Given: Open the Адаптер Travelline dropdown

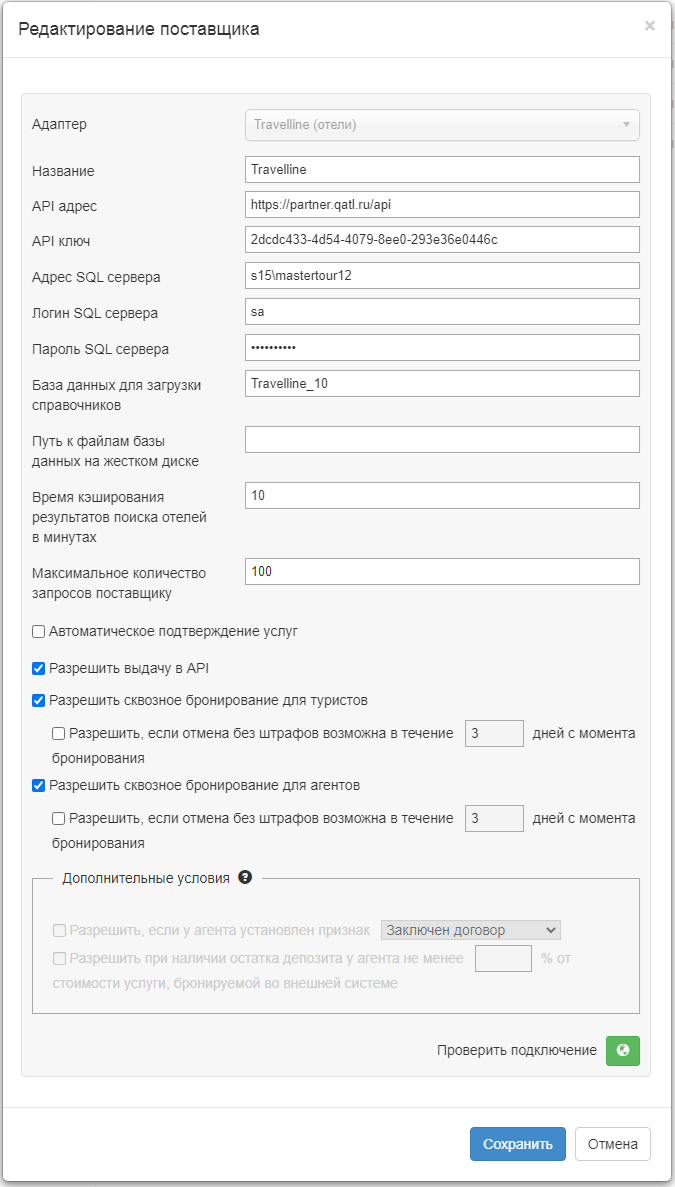Looking at the screenshot, I should (442, 125).
